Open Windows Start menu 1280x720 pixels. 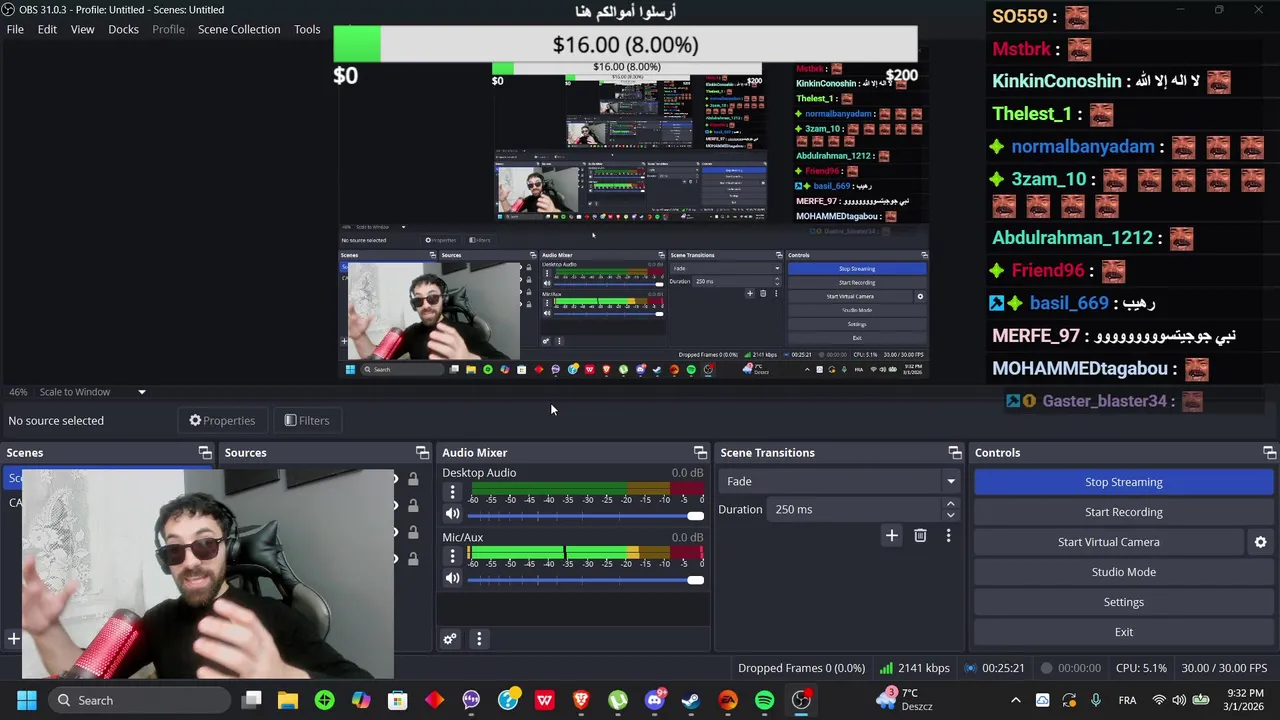27,700
